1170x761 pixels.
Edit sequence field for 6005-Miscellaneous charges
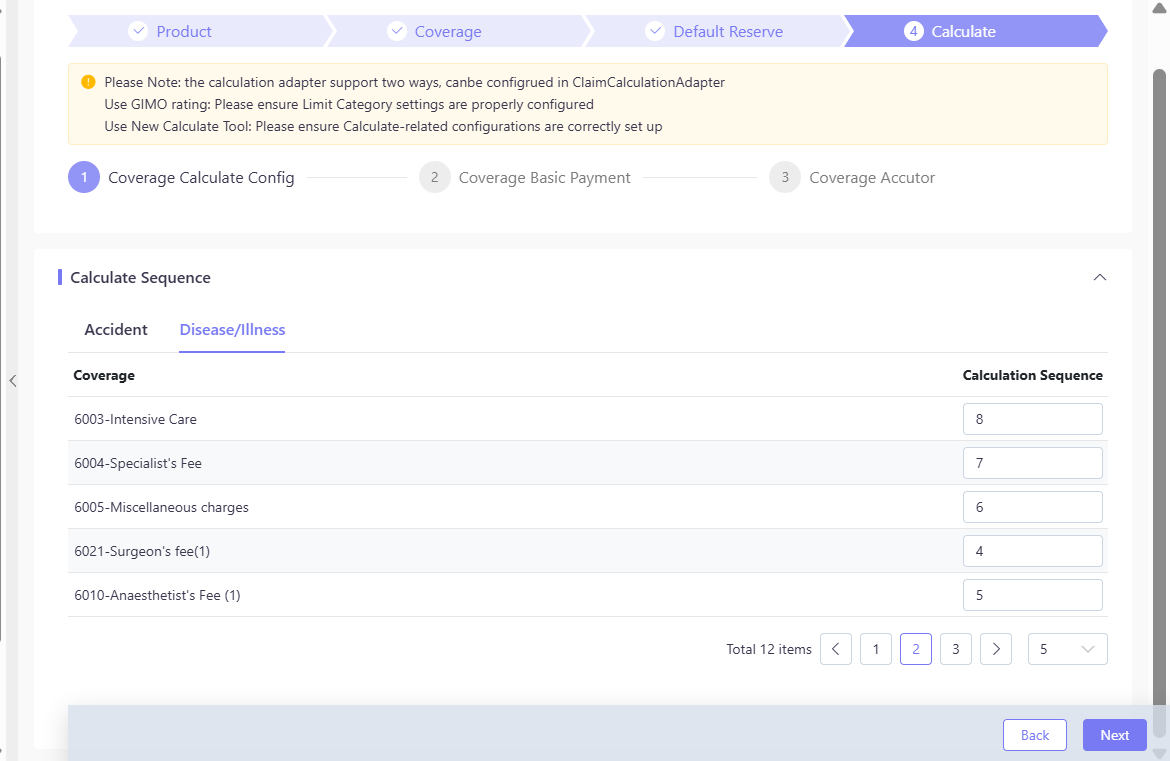point(1032,507)
